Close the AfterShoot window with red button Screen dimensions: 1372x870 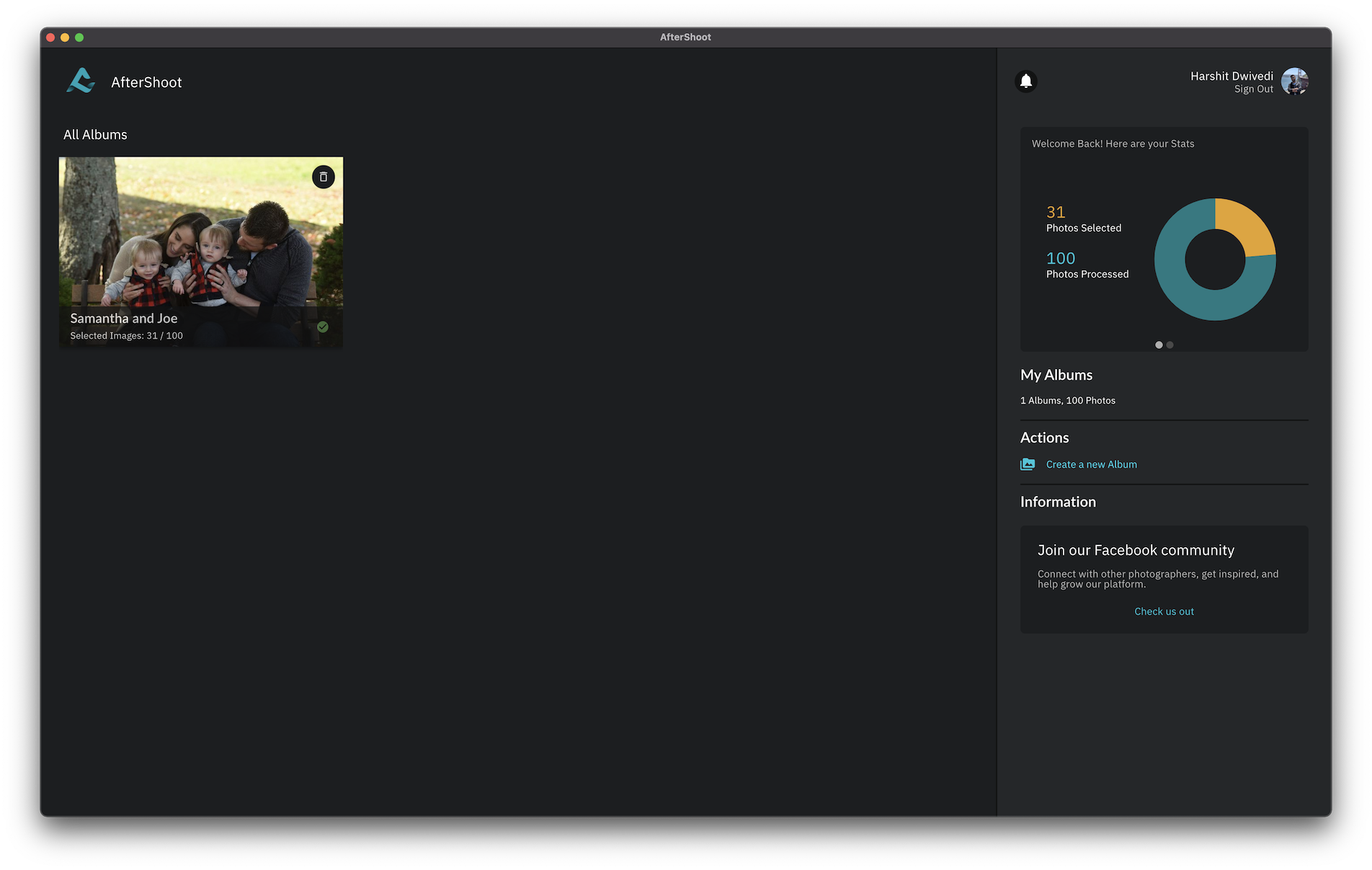coord(50,37)
